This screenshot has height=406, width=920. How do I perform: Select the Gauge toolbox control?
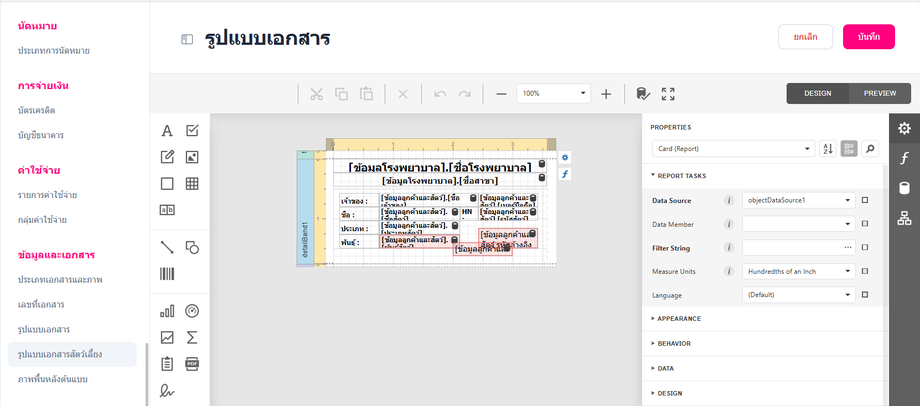192,311
